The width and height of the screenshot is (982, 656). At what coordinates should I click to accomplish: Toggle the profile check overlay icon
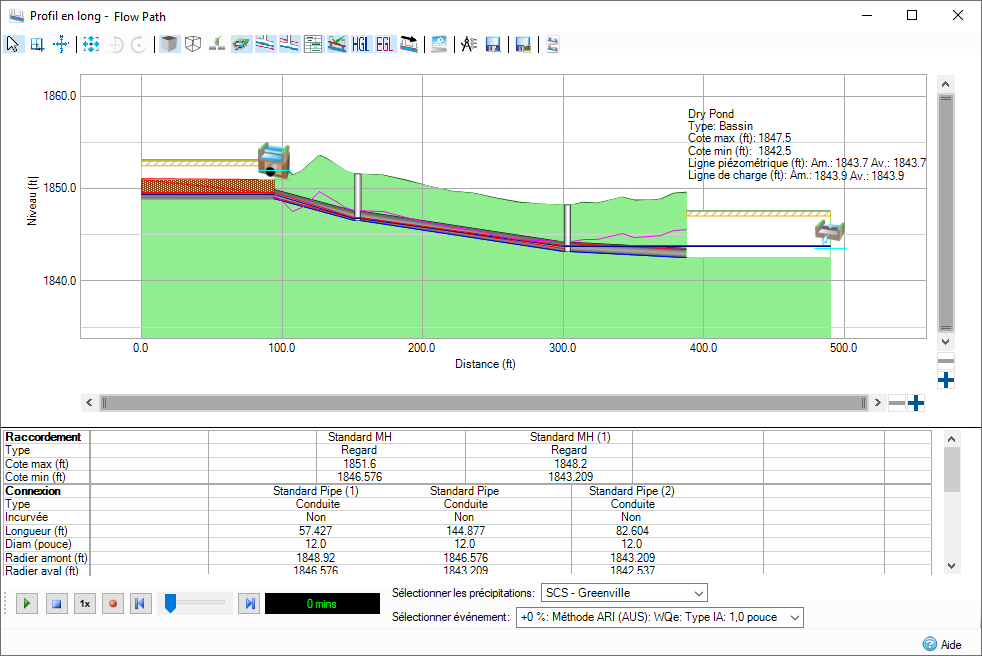pyautogui.click(x=337, y=44)
